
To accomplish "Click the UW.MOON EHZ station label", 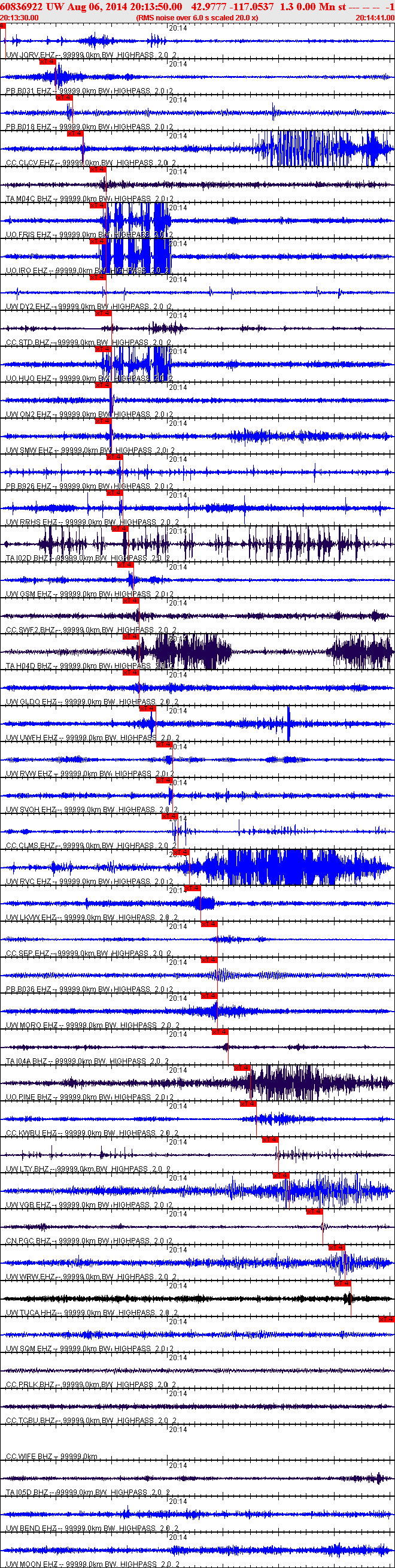I will 32,1564.
